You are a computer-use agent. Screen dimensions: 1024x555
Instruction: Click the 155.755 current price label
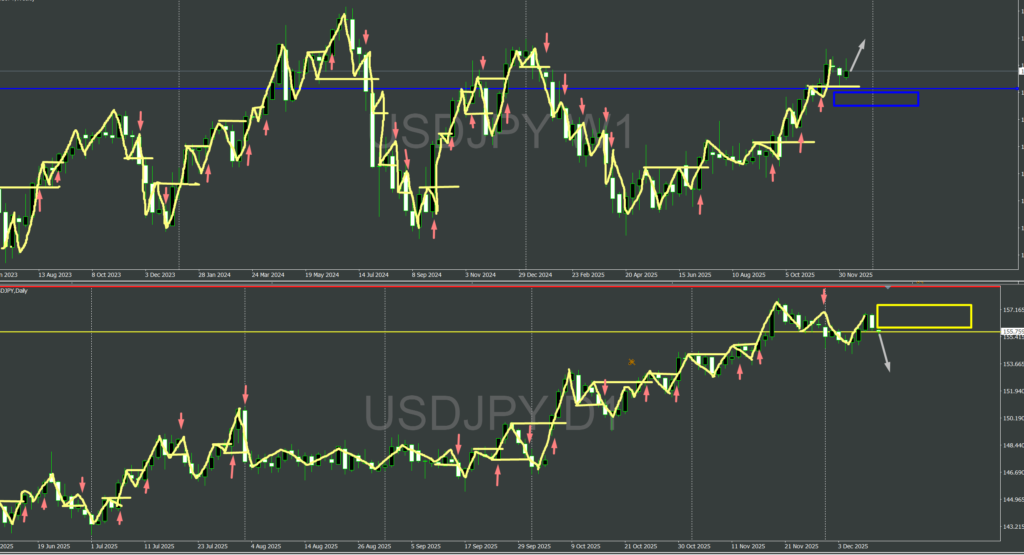coord(1012,331)
